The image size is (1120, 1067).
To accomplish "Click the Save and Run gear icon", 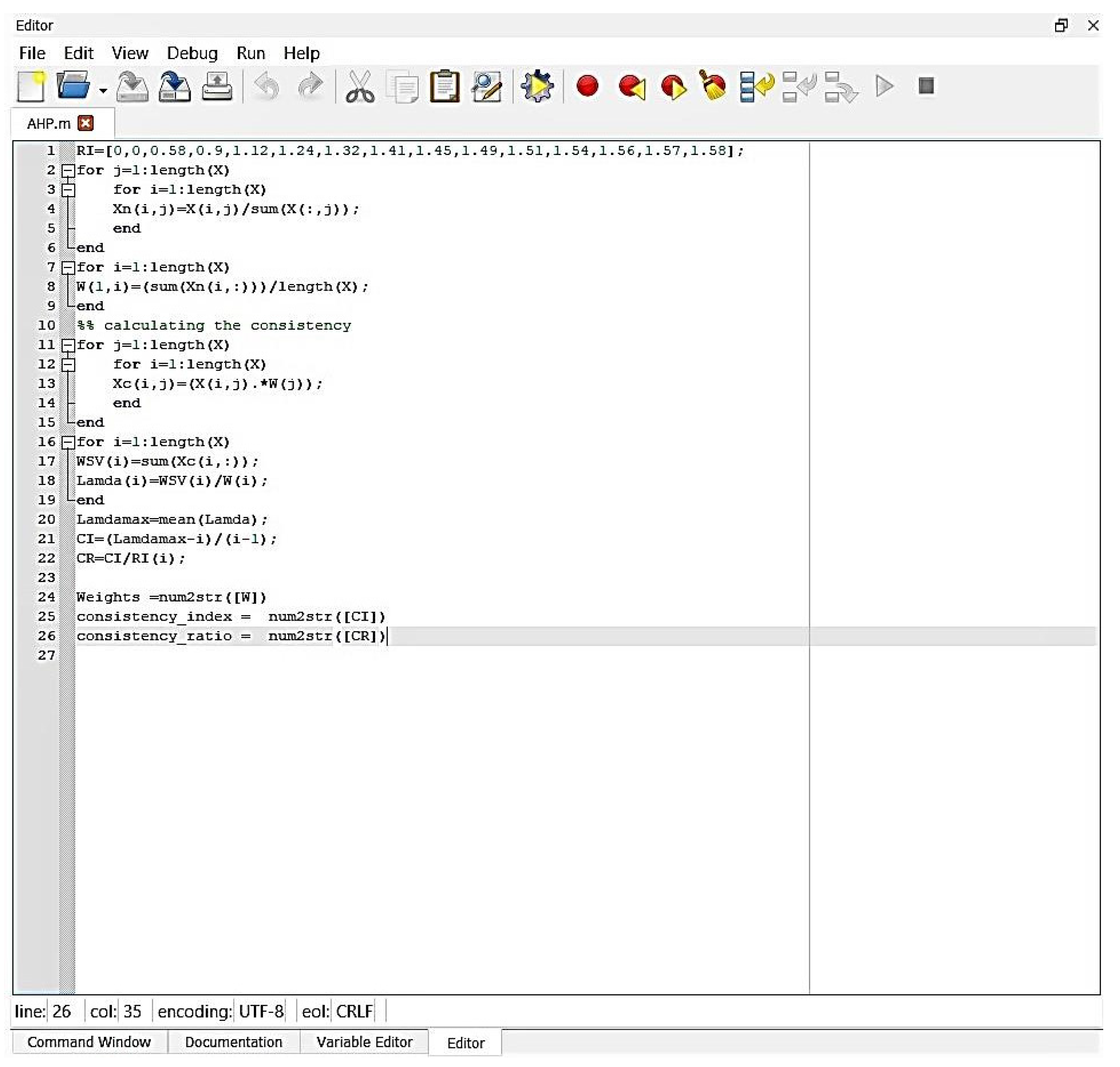I will [537, 86].
